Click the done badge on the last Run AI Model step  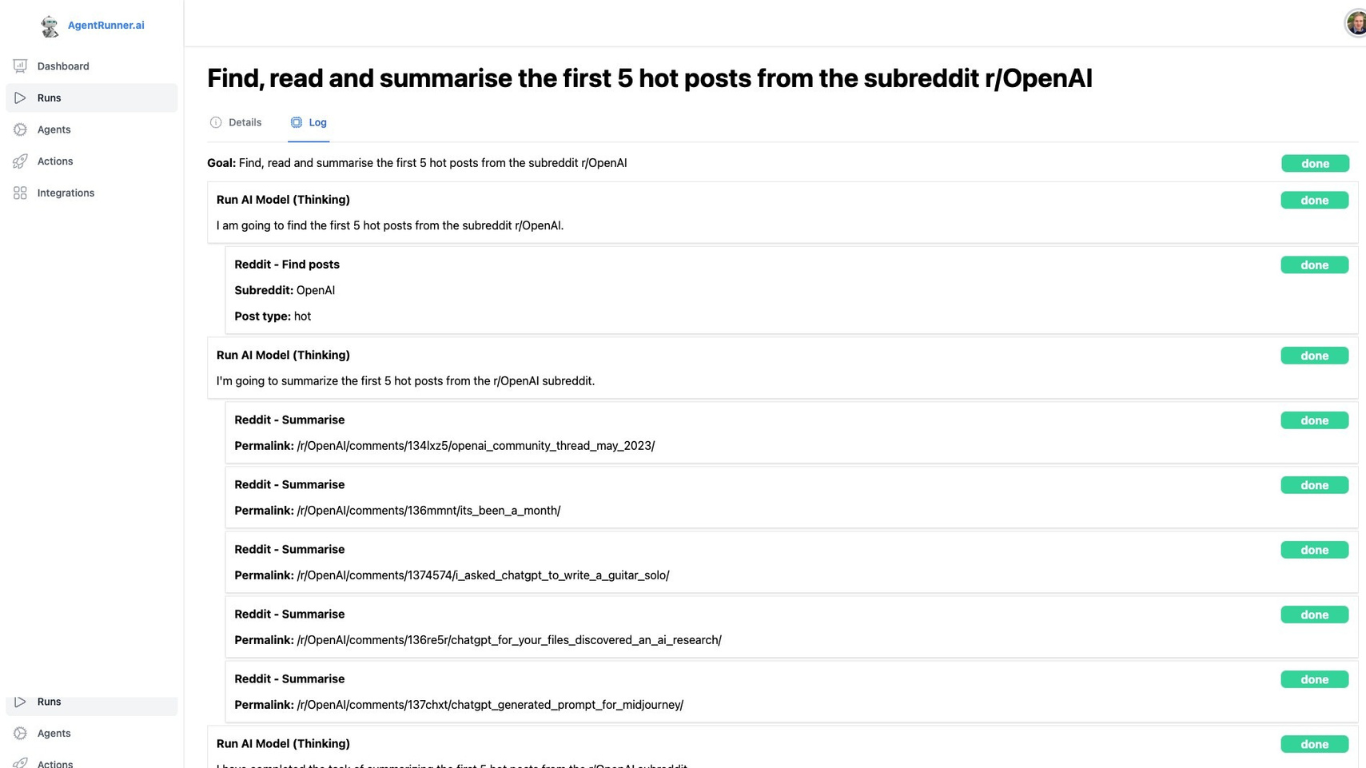(x=1315, y=744)
